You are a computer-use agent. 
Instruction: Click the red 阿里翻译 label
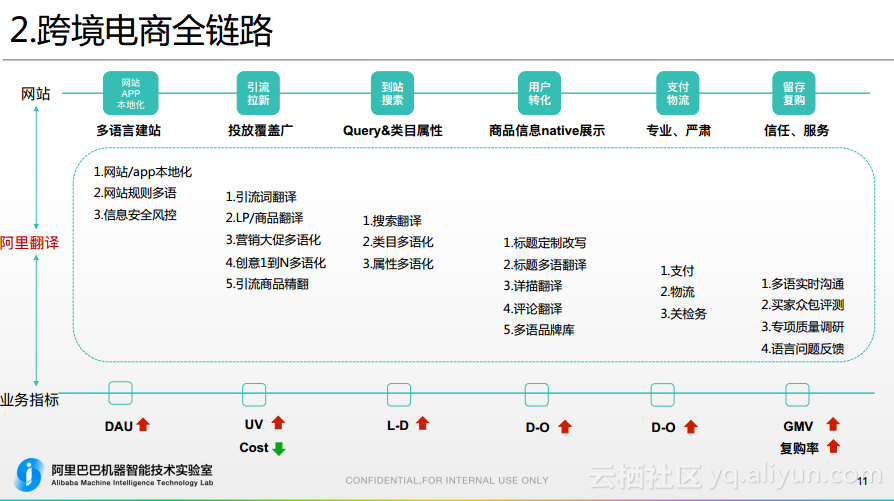click(30, 243)
